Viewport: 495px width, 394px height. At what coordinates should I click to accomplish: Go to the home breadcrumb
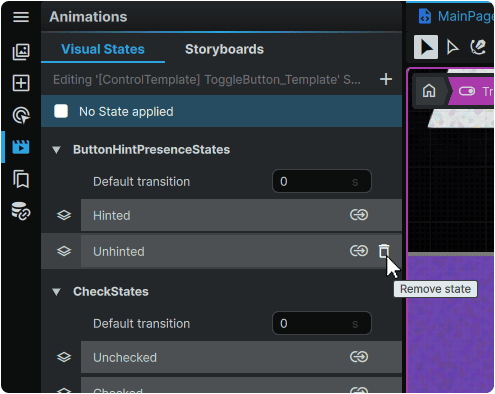tap(429, 91)
